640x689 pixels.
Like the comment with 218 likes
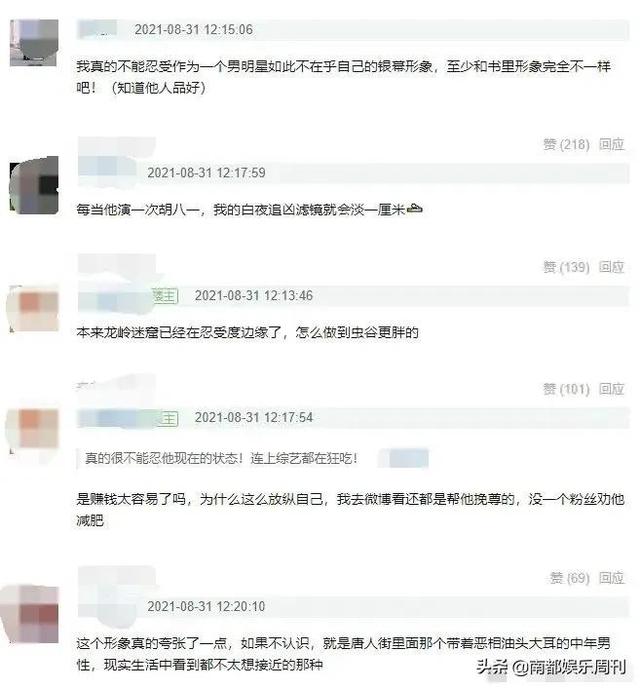566,144
